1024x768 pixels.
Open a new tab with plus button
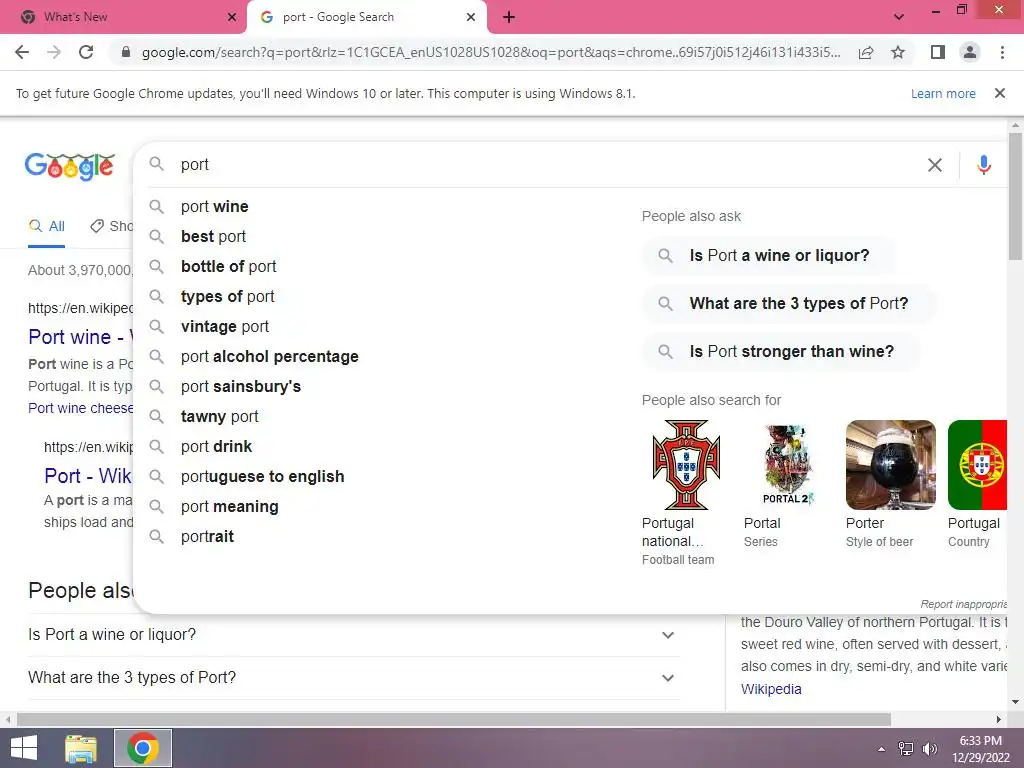(x=509, y=17)
